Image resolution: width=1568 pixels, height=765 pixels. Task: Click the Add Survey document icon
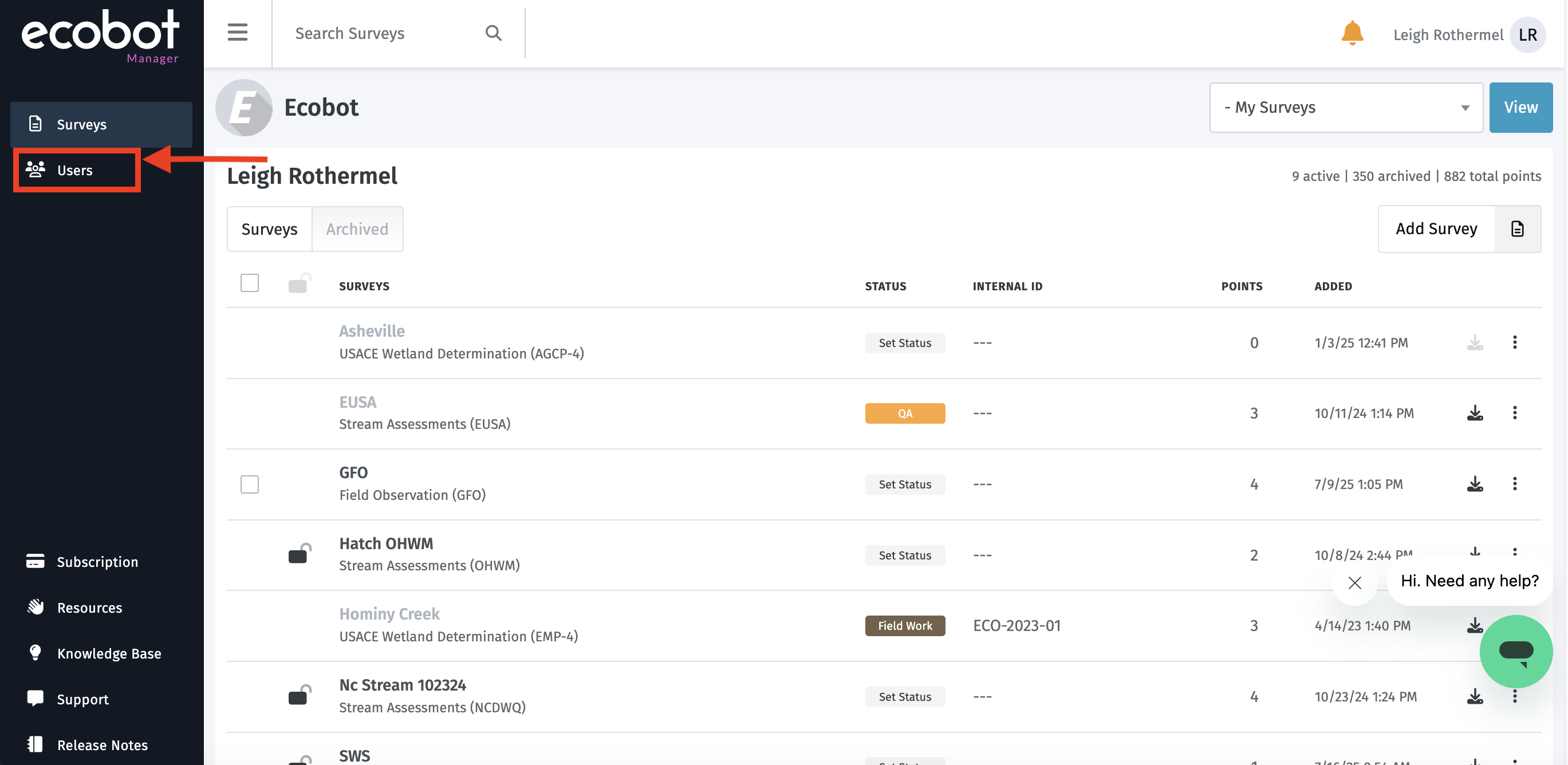pos(1517,229)
